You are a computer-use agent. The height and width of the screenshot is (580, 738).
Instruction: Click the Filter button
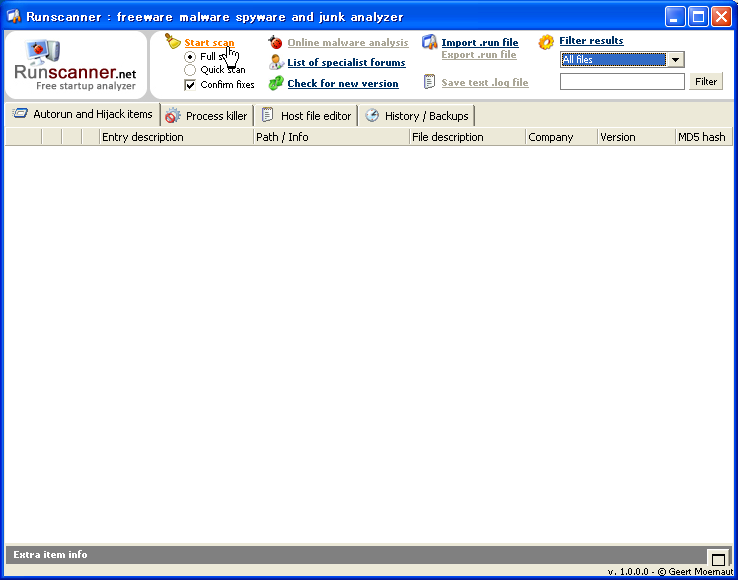[x=706, y=81]
